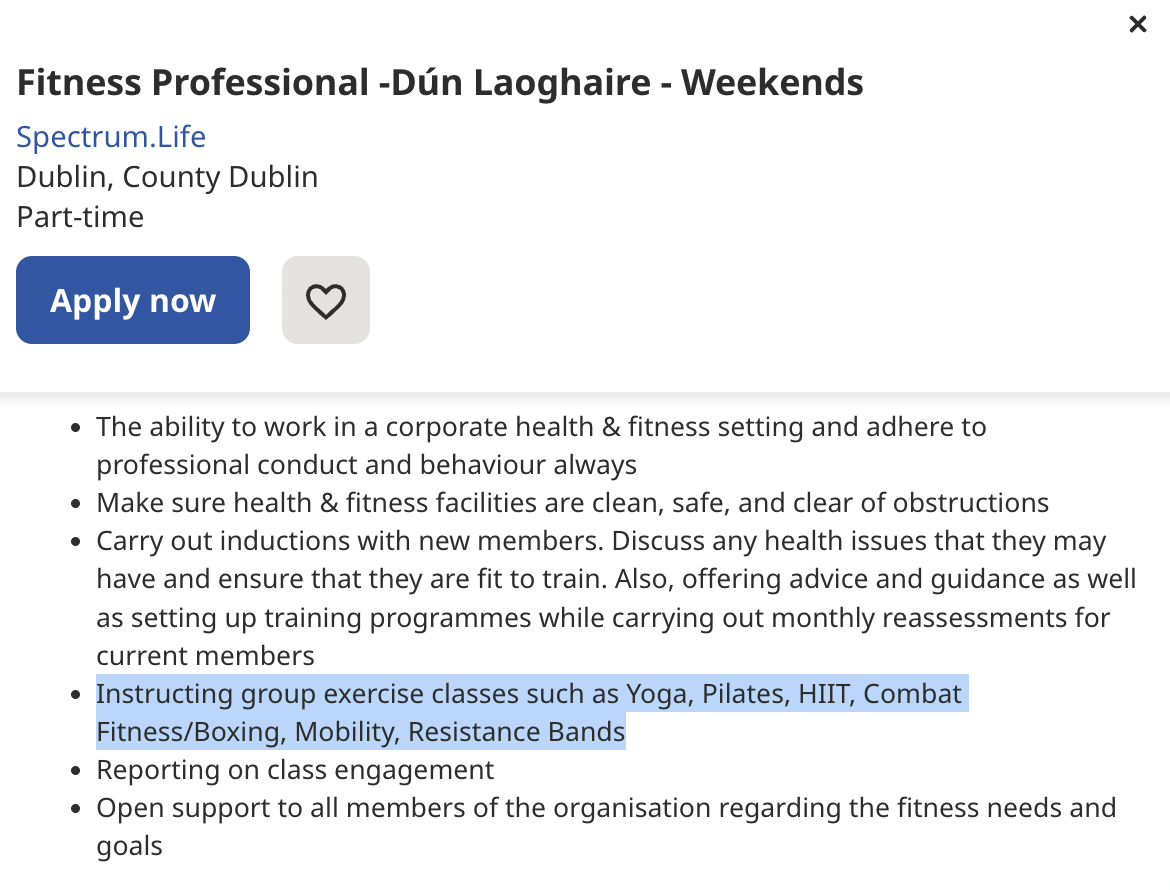Select the Reporting on class engagement bullet
This screenshot has height=890, width=1170.
(294, 770)
